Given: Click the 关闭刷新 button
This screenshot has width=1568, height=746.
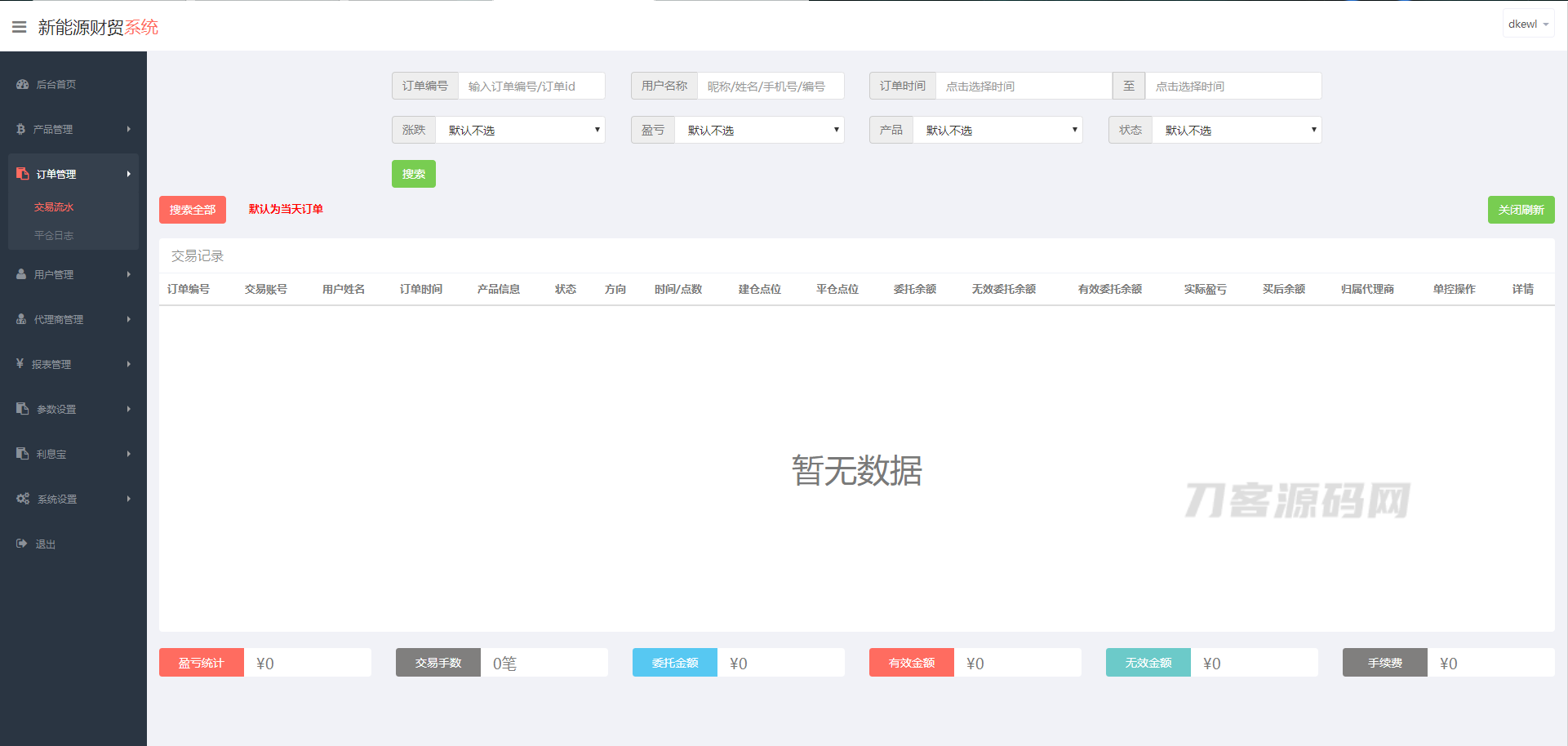Looking at the screenshot, I should pyautogui.click(x=1521, y=210).
